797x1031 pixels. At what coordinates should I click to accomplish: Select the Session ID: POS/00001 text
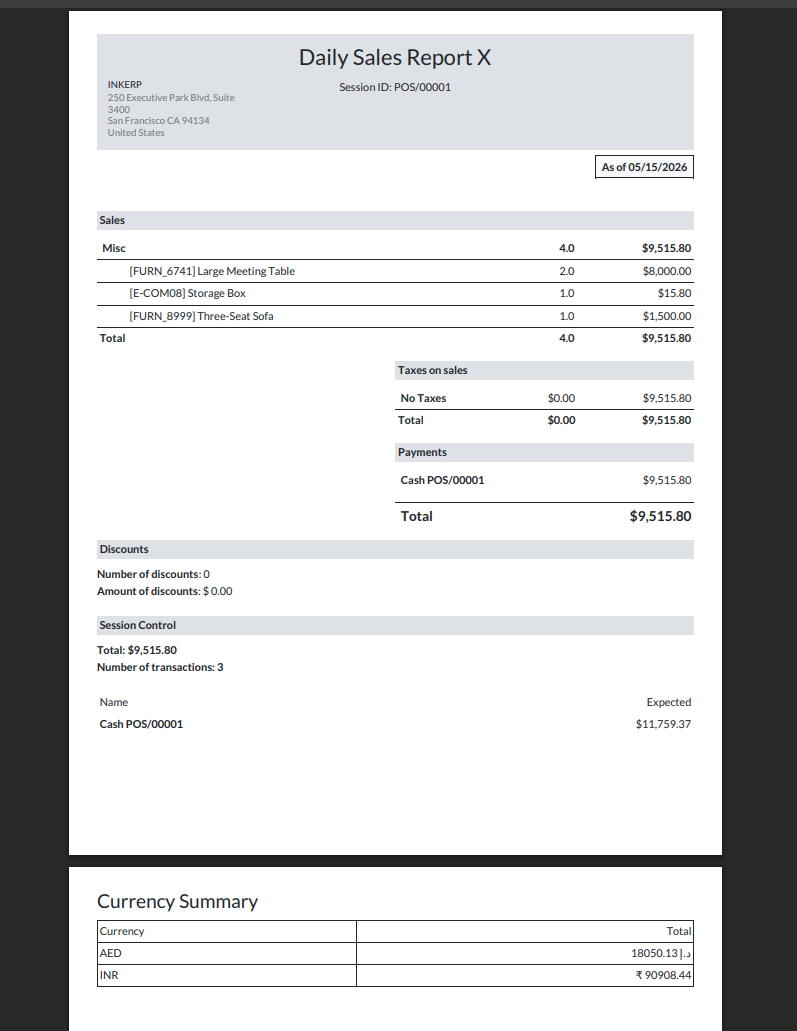tap(395, 87)
